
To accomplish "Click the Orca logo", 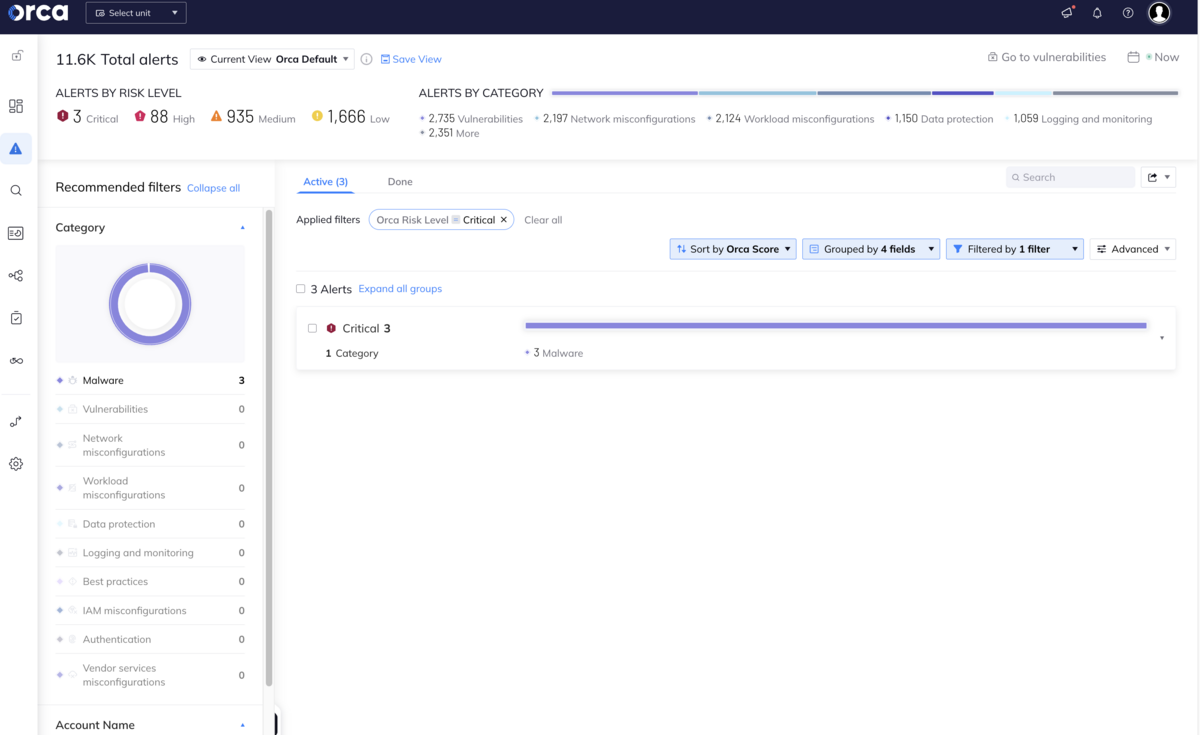I will (38, 13).
